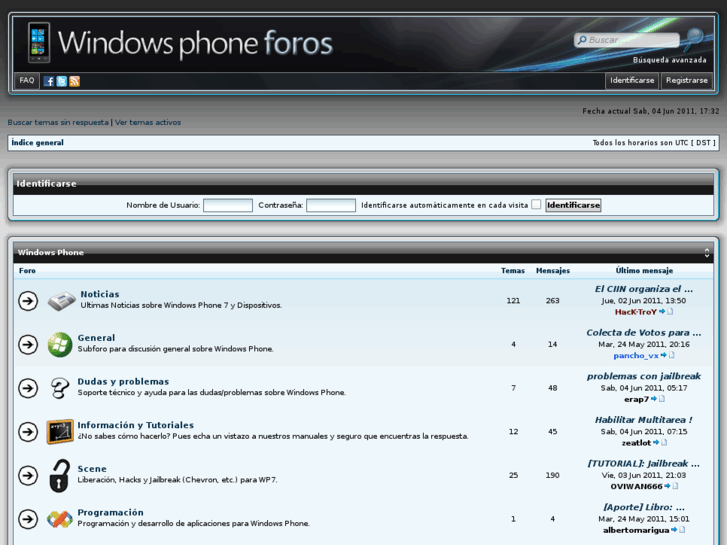Viewport: 727px width, 545px height.
Task: Open last post 'problemas con jailbreak'
Action: 644,376
